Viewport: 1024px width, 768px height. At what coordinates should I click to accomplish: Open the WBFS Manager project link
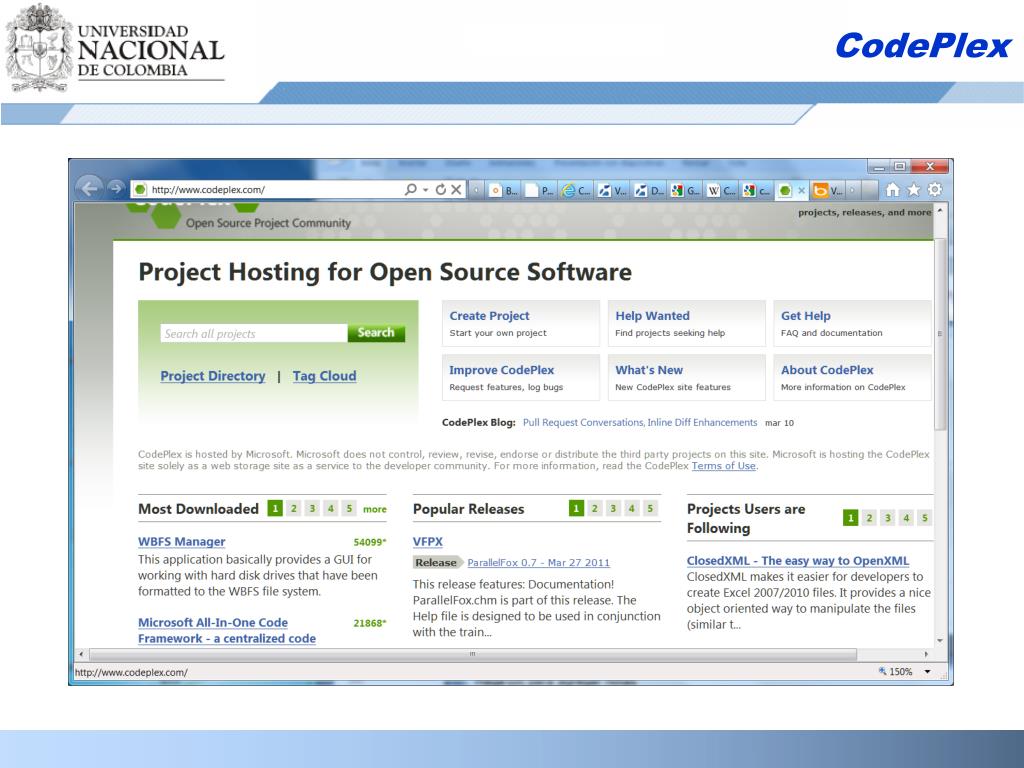[x=182, y=541]
